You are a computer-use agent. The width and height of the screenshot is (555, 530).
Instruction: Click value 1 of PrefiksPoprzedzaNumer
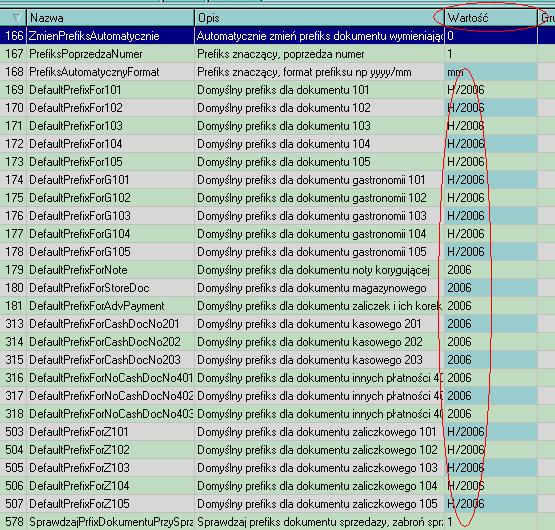pos(491,54)
